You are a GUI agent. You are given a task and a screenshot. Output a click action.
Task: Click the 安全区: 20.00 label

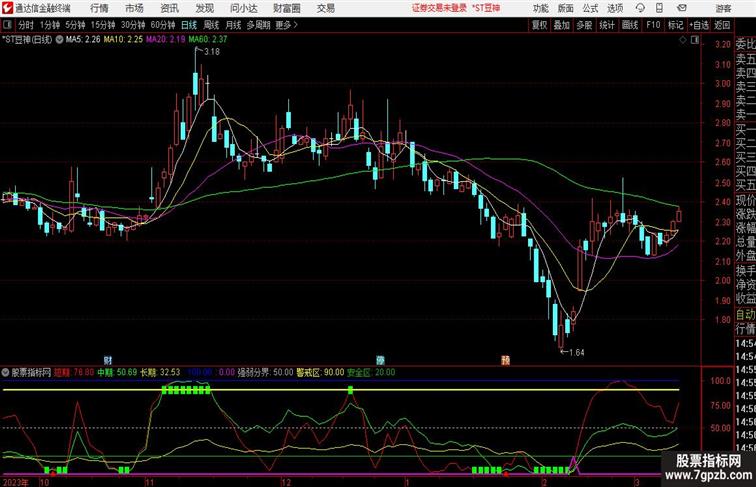click(x=371, y=372)
